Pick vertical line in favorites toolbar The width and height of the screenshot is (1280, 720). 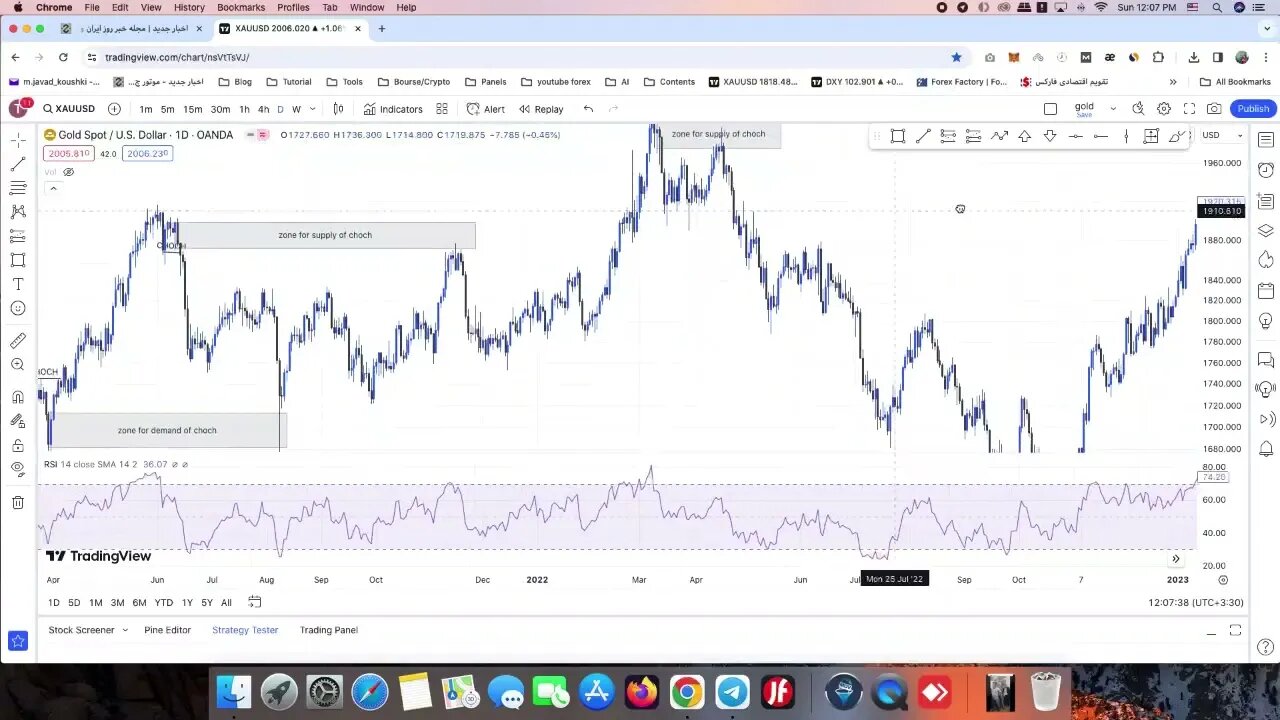click(x=1126, y=136)
